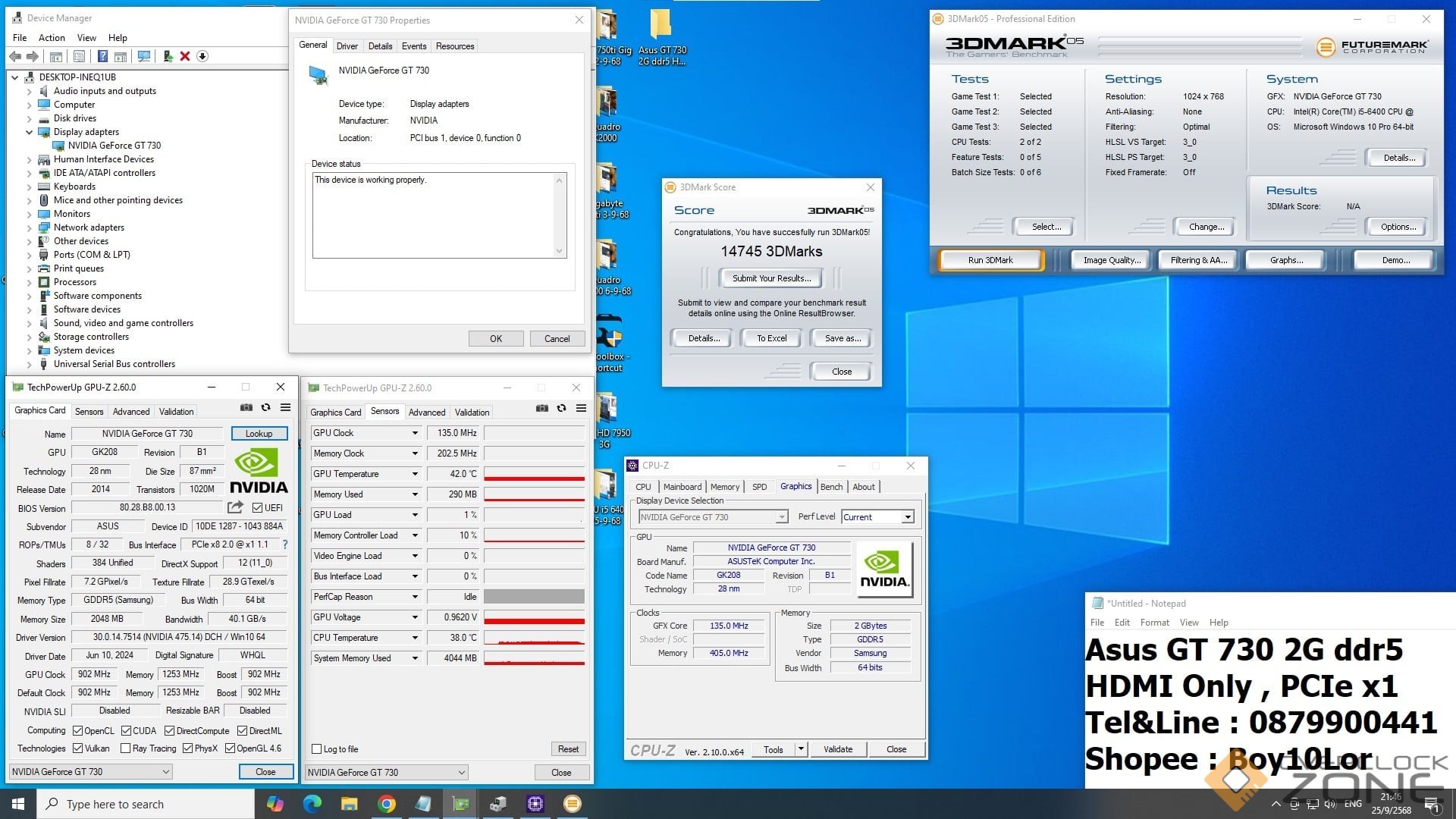1456x819 pixels.
Task: Open Chrome from the taskbar
Action: click(387, 804)
